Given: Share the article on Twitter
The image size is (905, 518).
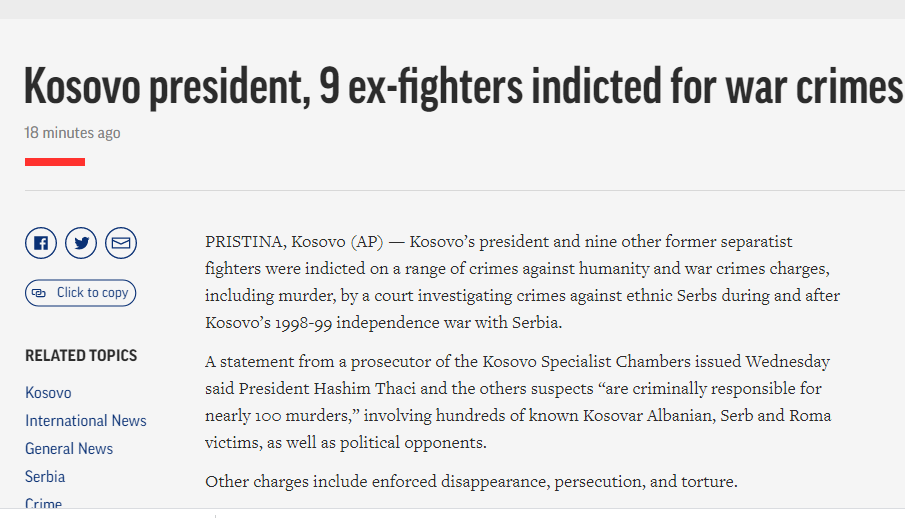Looking at the screenshot, I should (81, 243).
